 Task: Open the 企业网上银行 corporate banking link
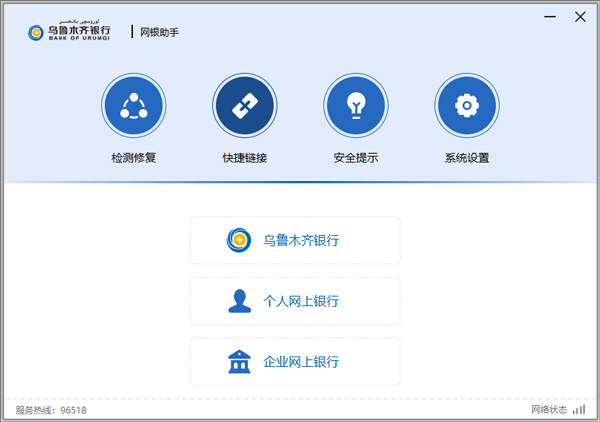(295, 362)
